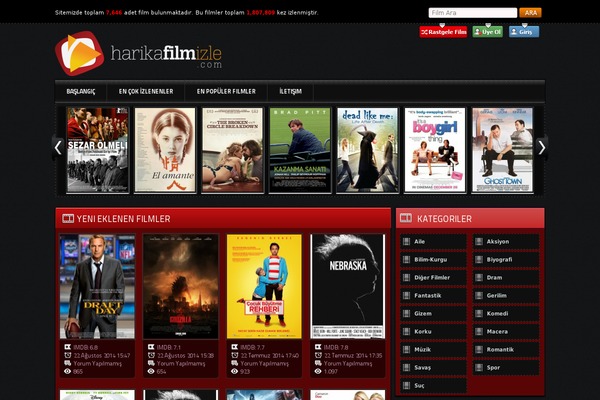Click the film strip icon next to Gizem

coord(406,313)
